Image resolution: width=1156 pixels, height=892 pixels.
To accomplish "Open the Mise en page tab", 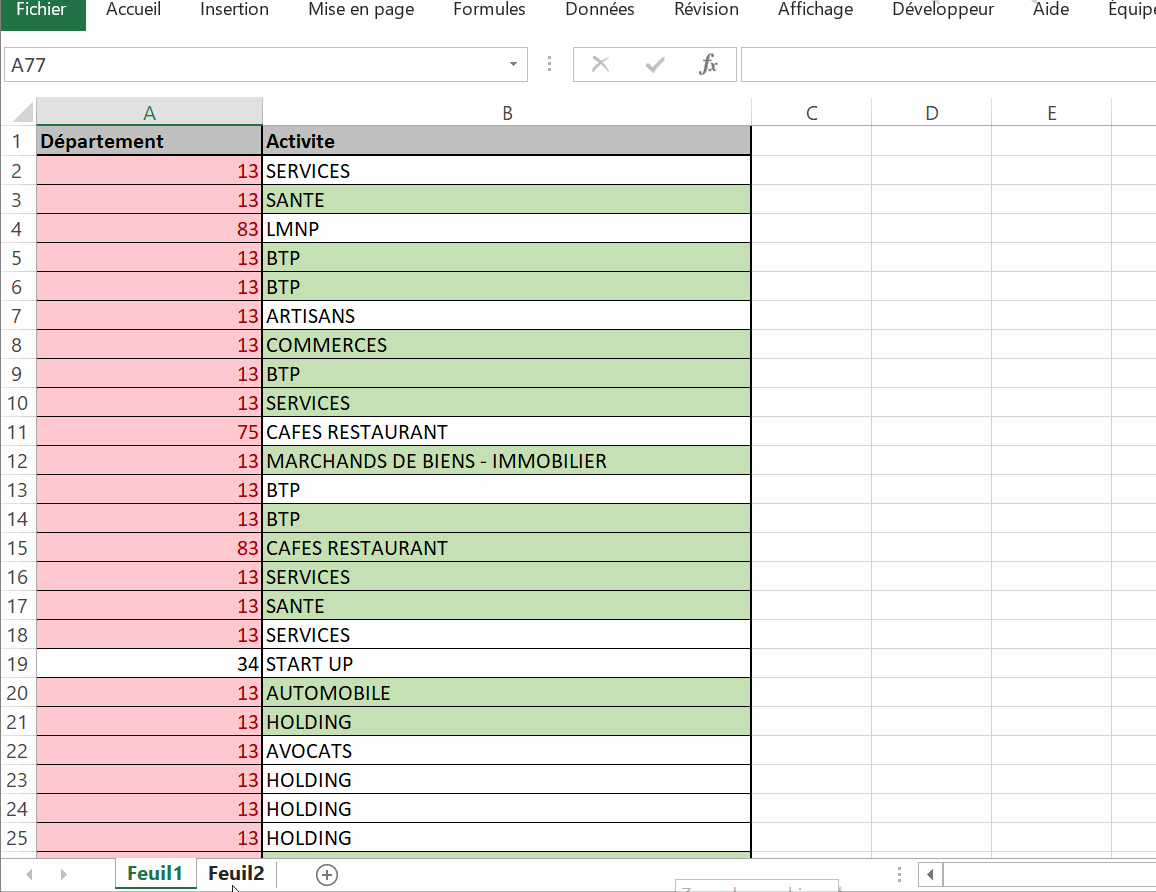I will point(361,10).
